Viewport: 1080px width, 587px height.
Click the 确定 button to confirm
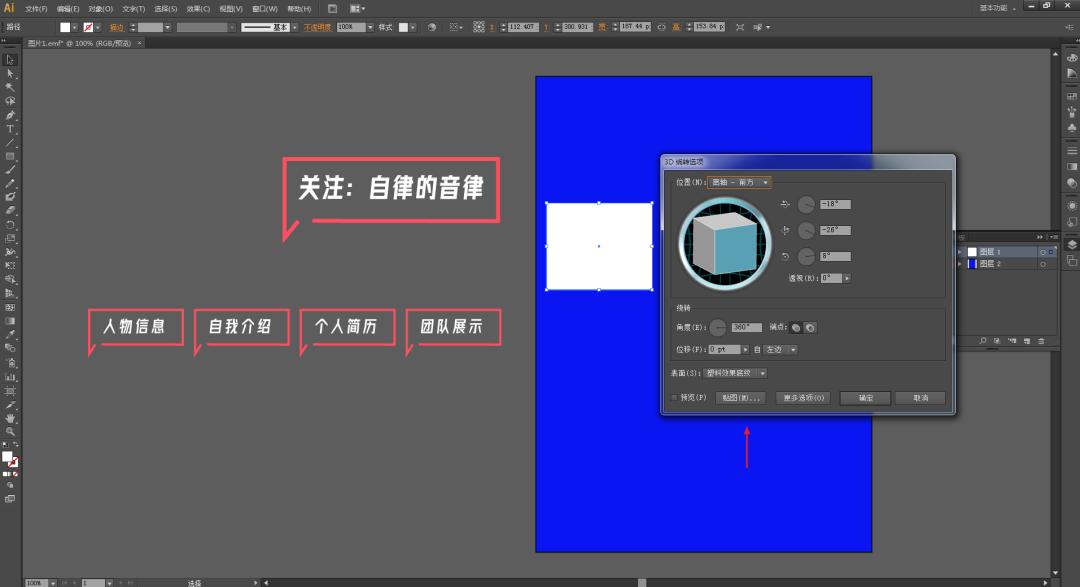866,398
